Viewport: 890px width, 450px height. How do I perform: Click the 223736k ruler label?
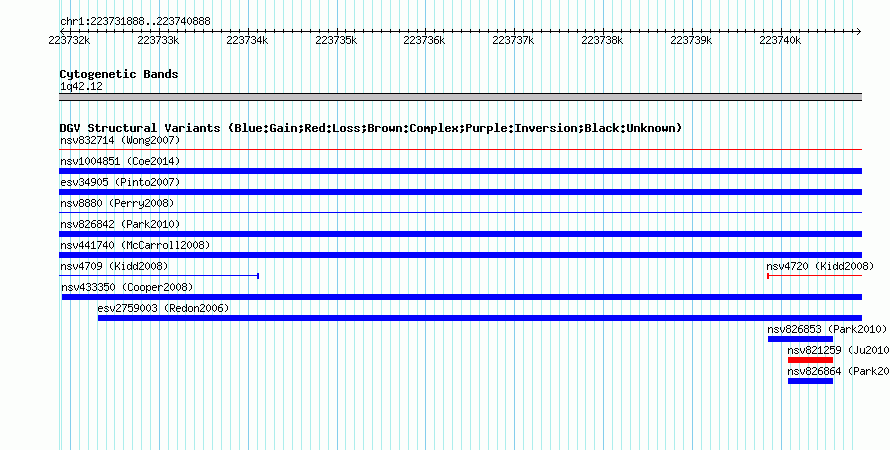[425, 40]
